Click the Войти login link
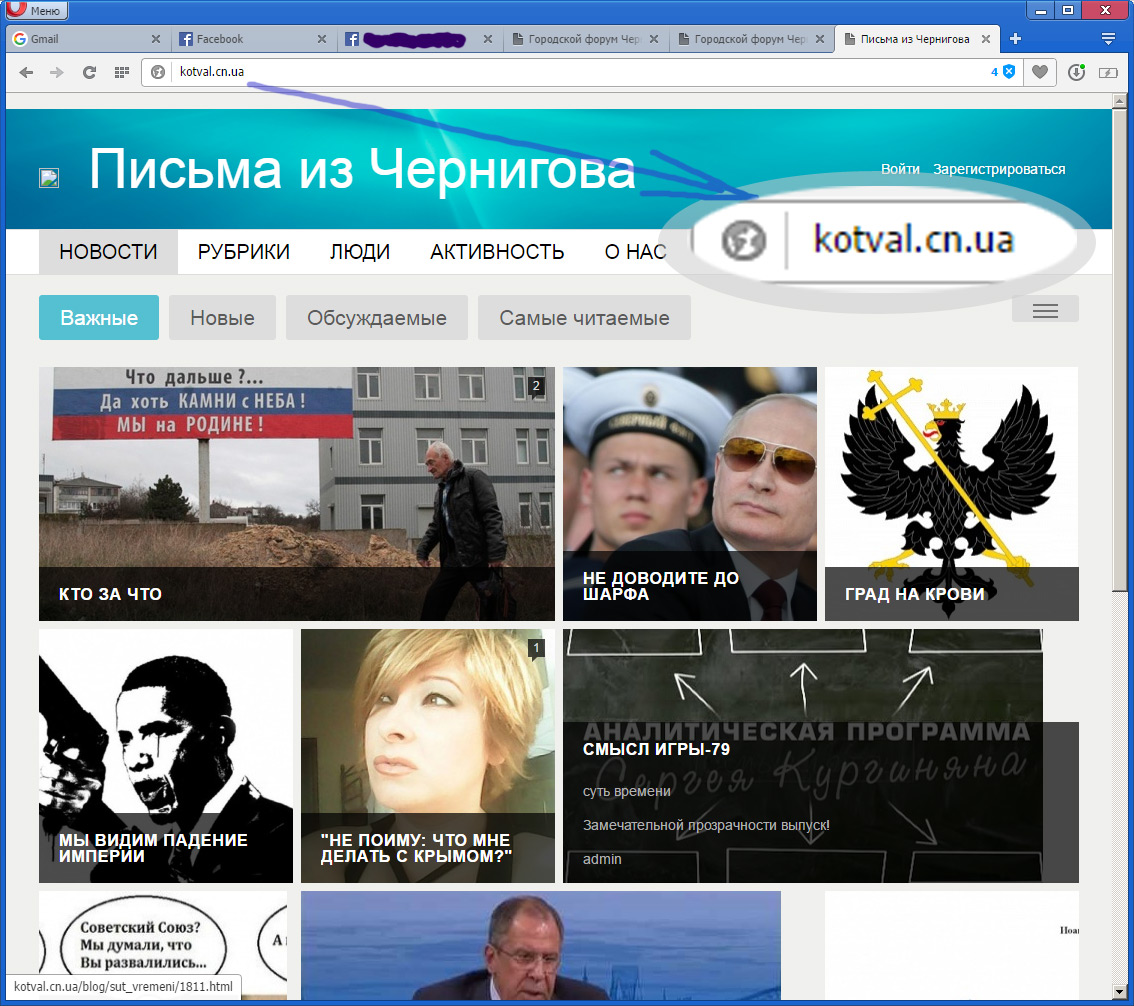Image resolution: width=1134 pixels, height=1006 pixels. pos(900,169)
